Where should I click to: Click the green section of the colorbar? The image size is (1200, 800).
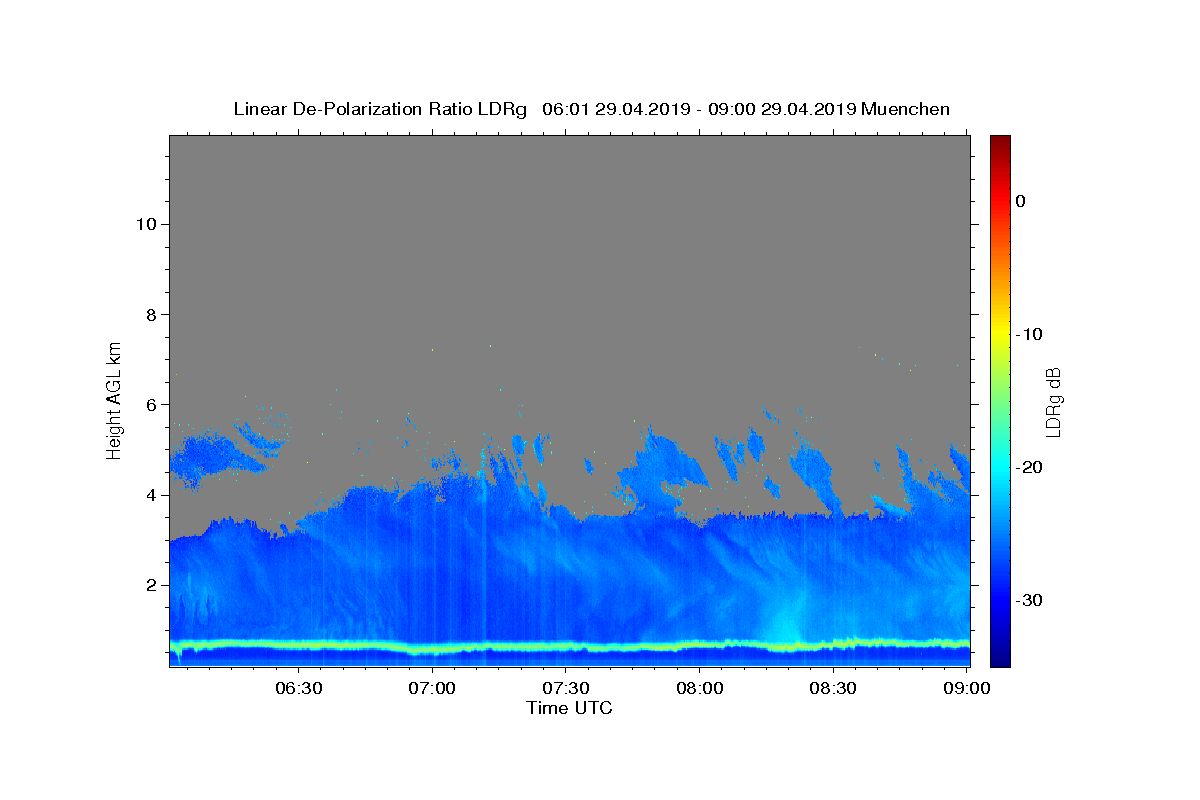[x=1000, y=400]
